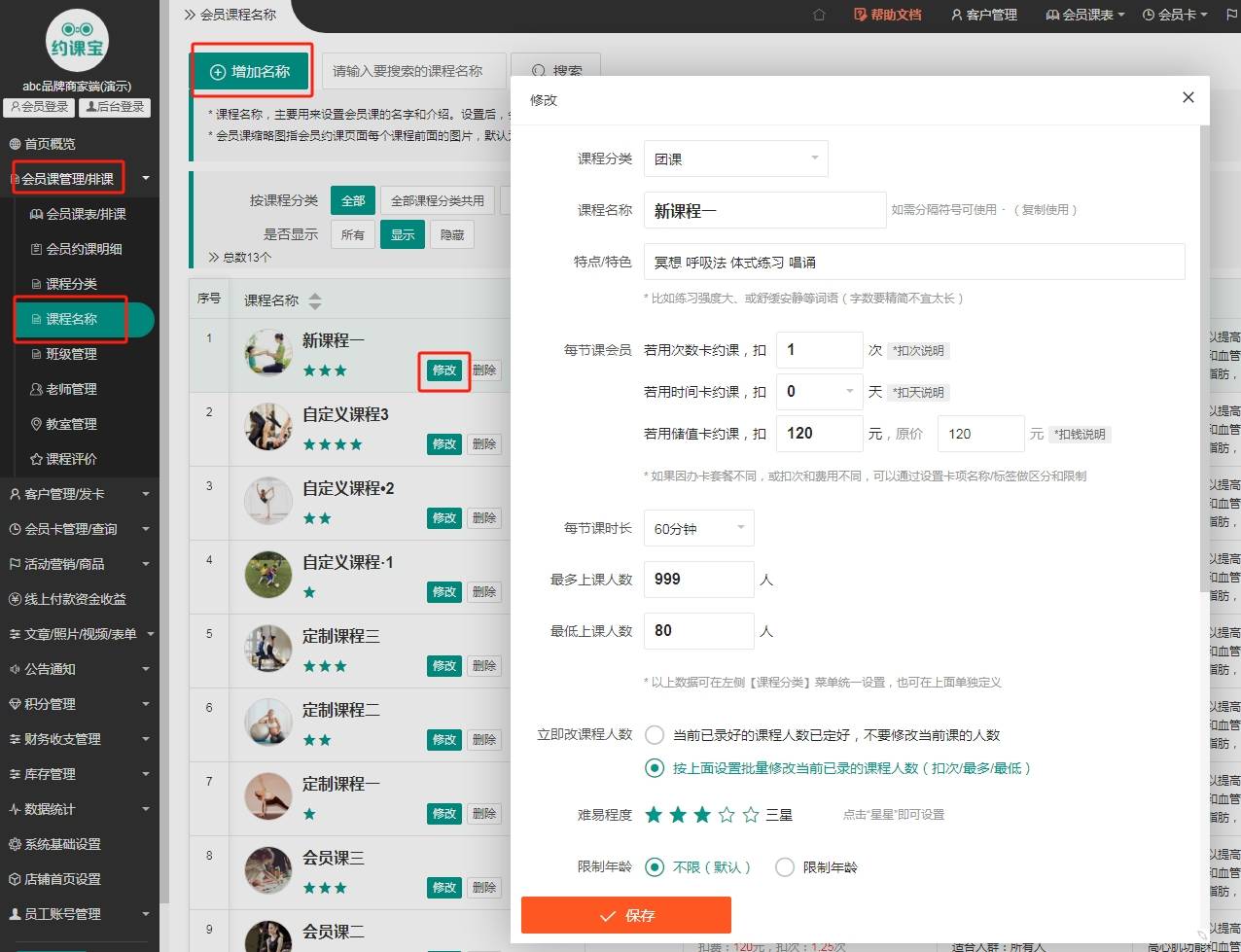
Task: Click 删除 for 自定义课程3
Action: pyautogui.click(x=484, y=444)
